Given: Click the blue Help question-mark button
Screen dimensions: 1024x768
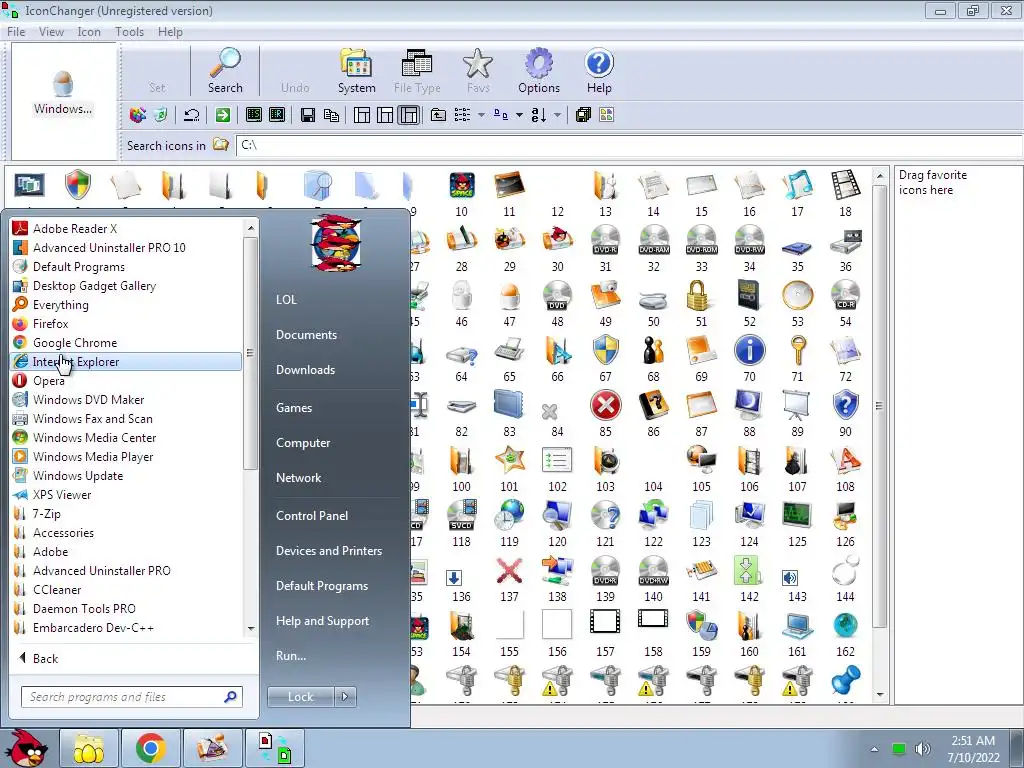Looking at the screenshot, I should [599, 71].
